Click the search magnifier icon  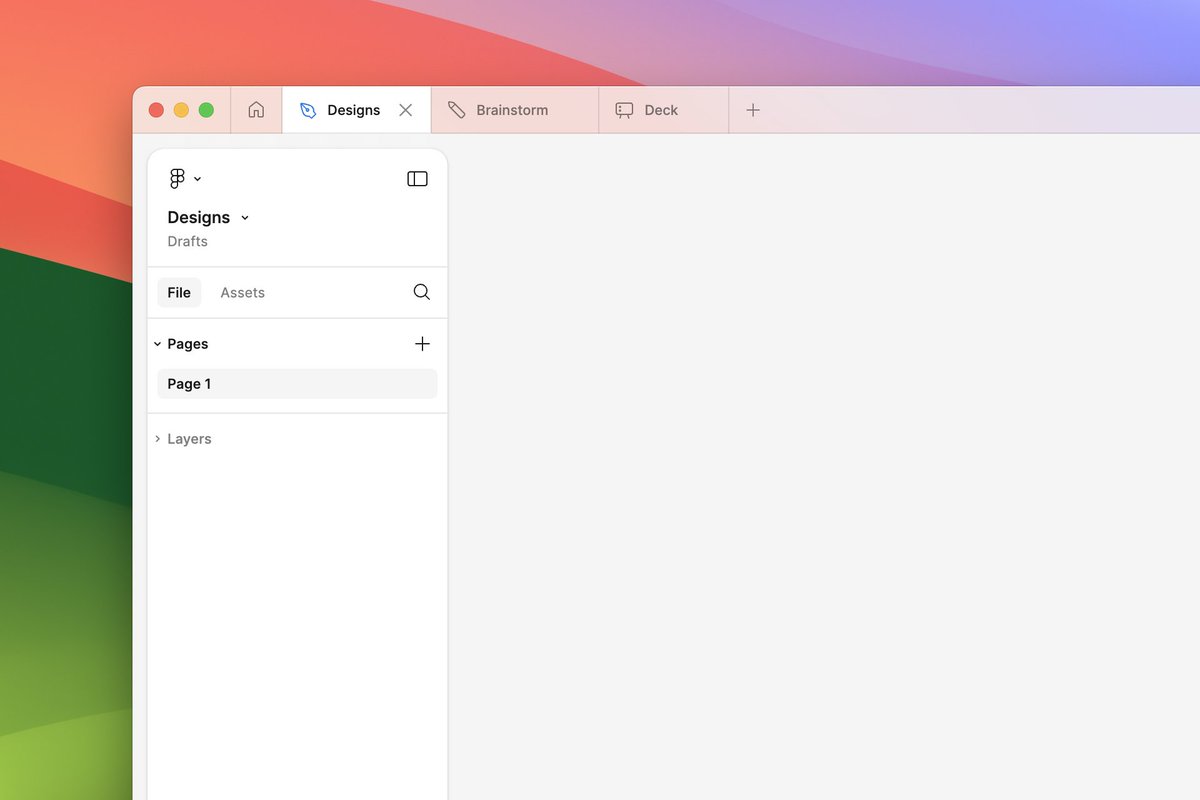coord(421,292)
